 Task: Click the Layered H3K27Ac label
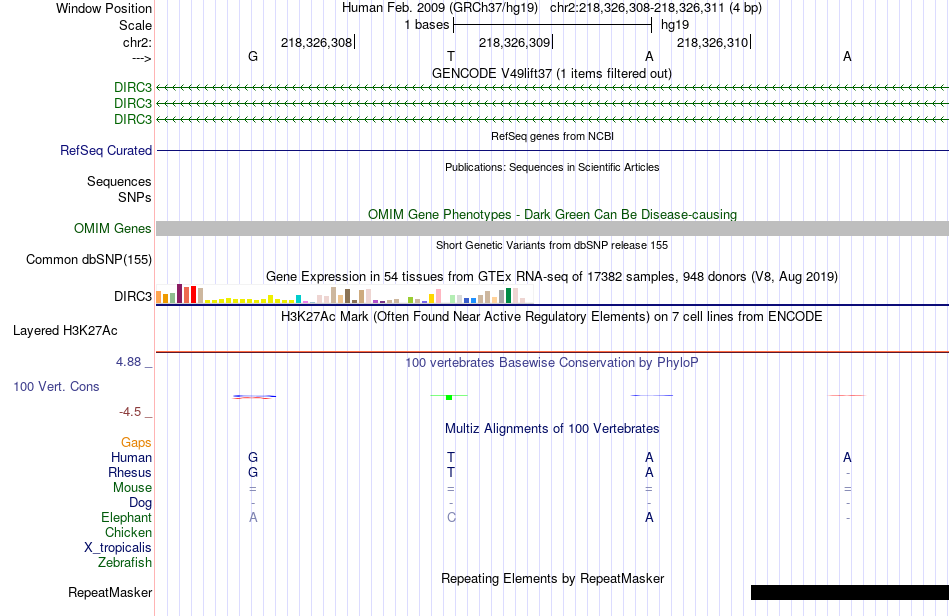pos(65,331)
